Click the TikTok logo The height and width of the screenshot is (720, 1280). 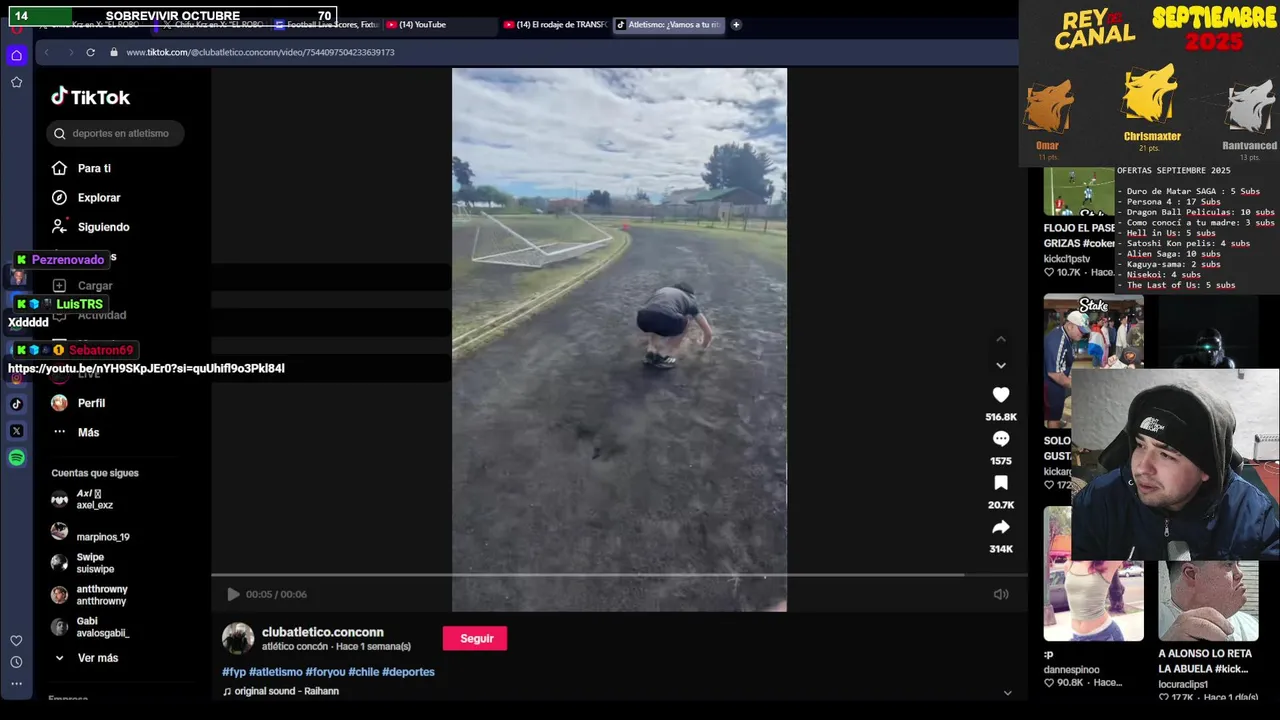click(91, 97)
